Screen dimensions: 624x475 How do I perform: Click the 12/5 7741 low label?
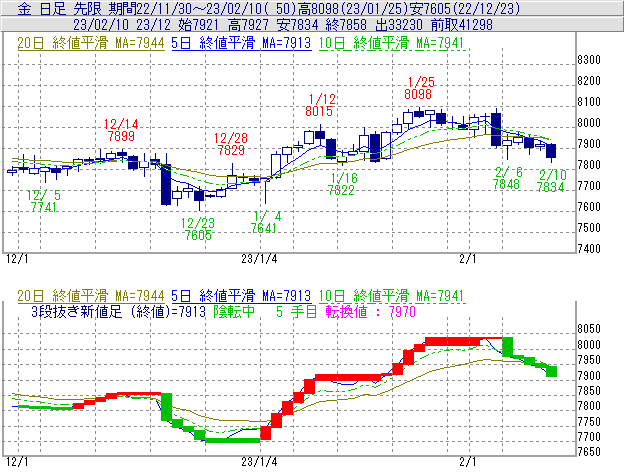[44, 201]
